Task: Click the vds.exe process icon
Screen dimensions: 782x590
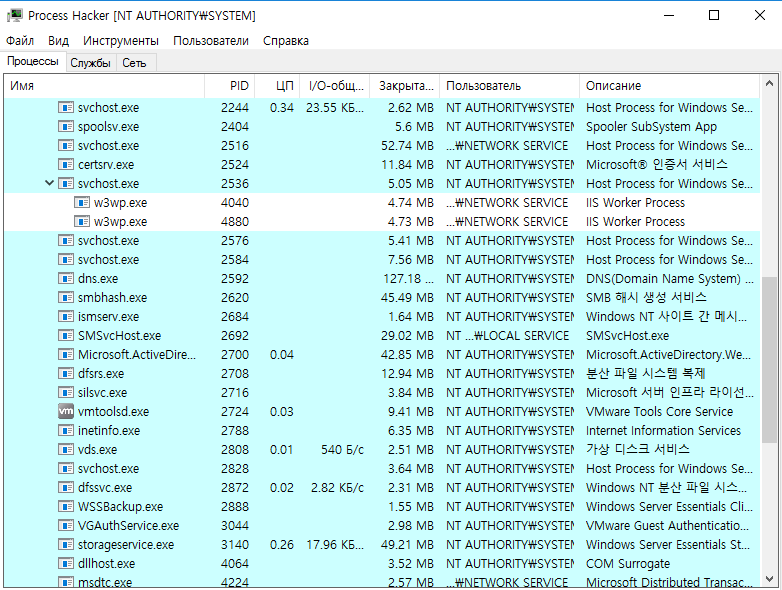Action: 66,449
